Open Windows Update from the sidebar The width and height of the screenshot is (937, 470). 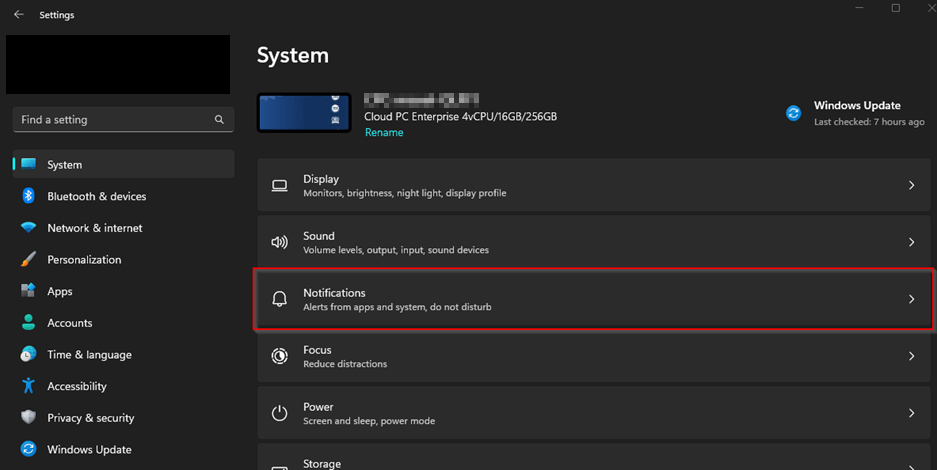coord(89,450)
